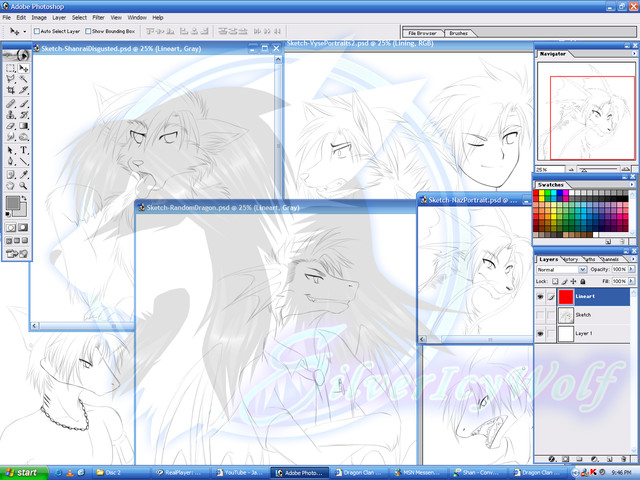Select the Healing Brush tool
This screenshot has width=640, height=480.
[11, 104]
